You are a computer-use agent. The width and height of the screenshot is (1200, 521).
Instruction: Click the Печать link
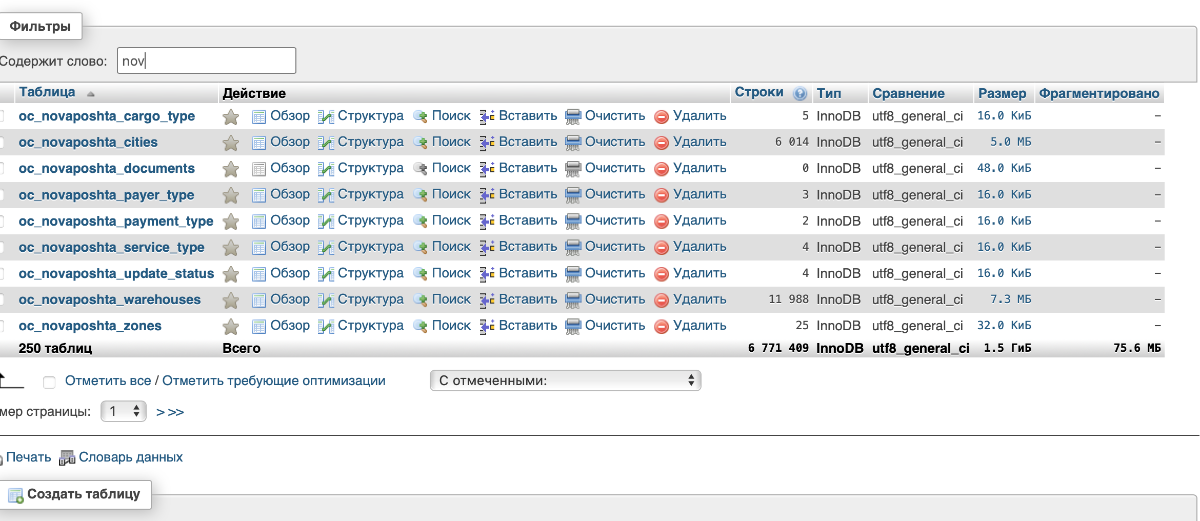click(28, 457)
